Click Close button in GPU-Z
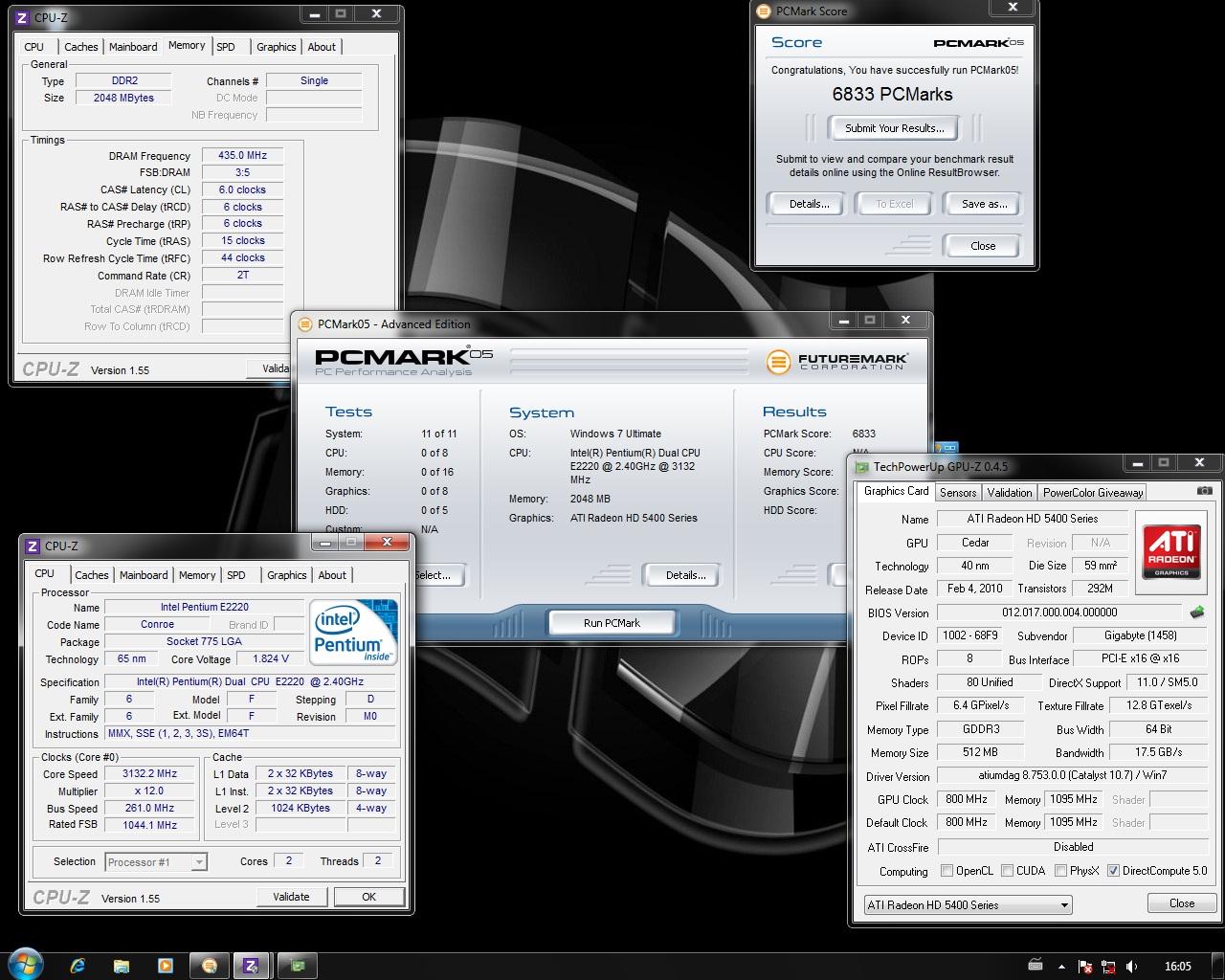Viewport: 1225px width, 980px height. click(x=1182, y=903)
